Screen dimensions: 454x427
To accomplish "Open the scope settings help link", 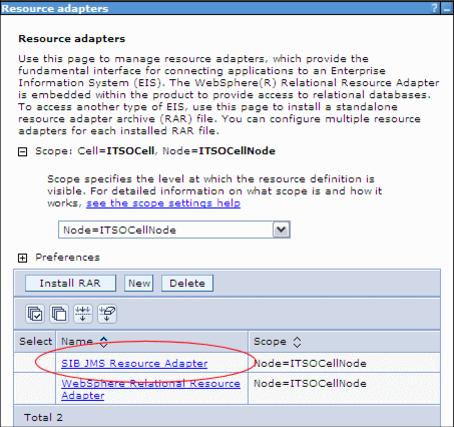I will click(x=163, y=203).
